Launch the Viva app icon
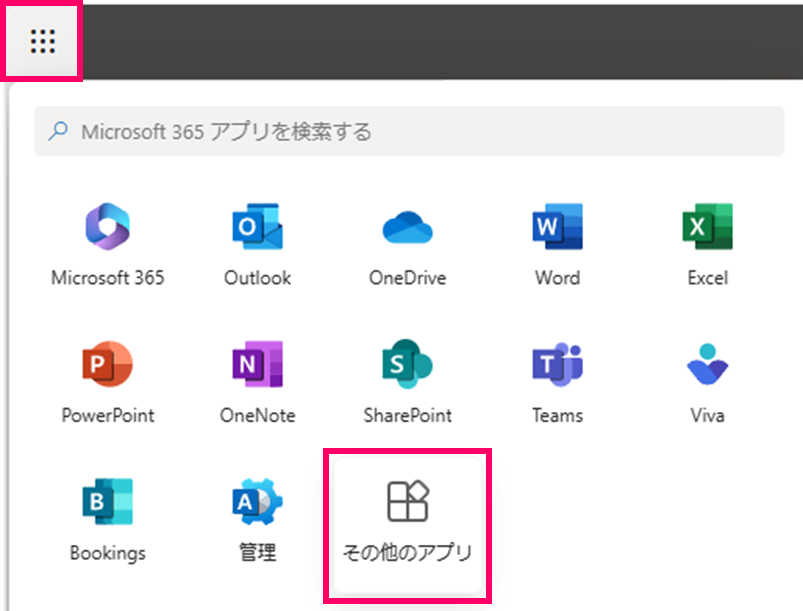Screen dimensions: 803x611 (707, 364)
